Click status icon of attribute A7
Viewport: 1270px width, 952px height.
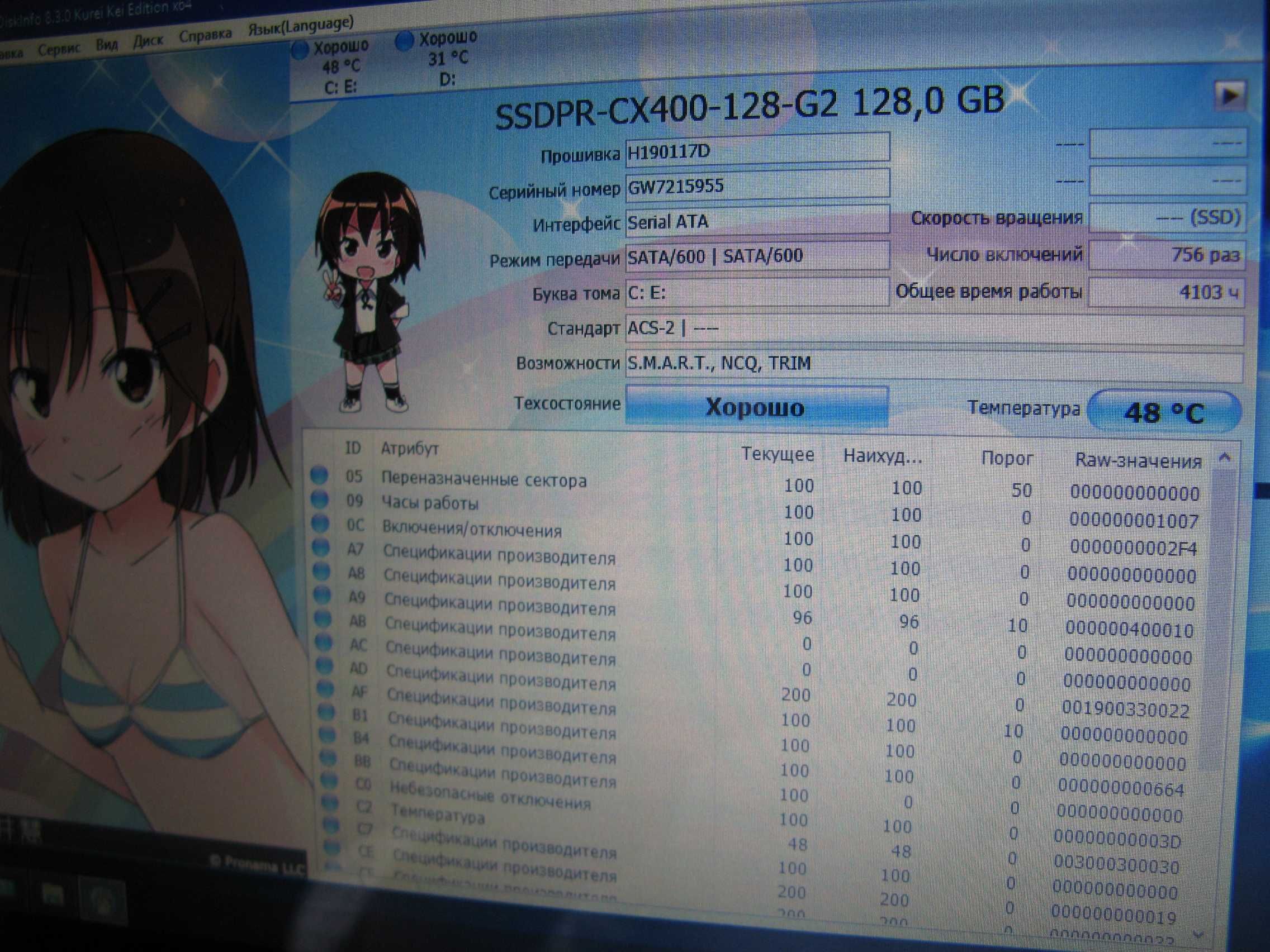pos(320,548)
